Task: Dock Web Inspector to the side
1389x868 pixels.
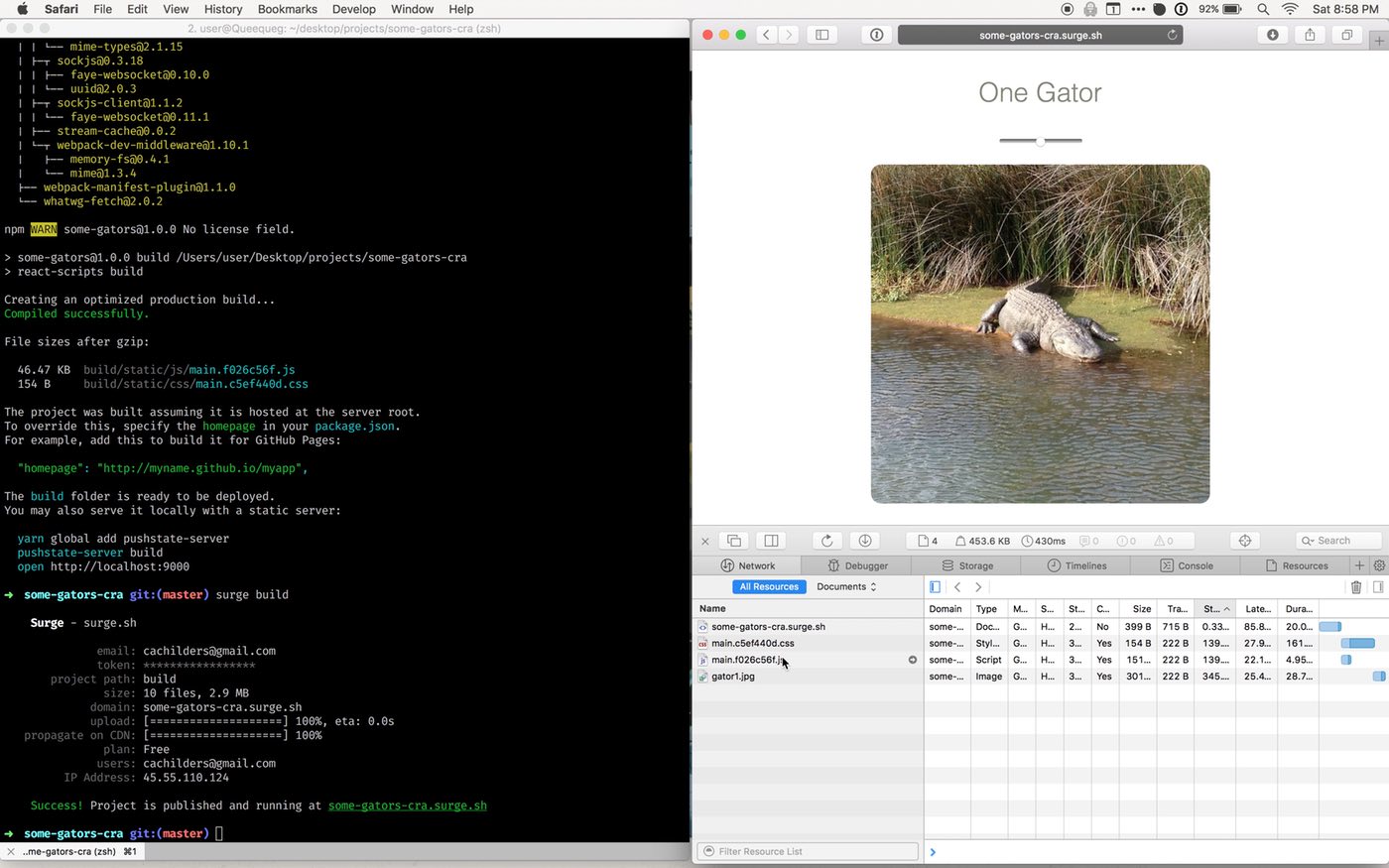Action: point(771,541)
